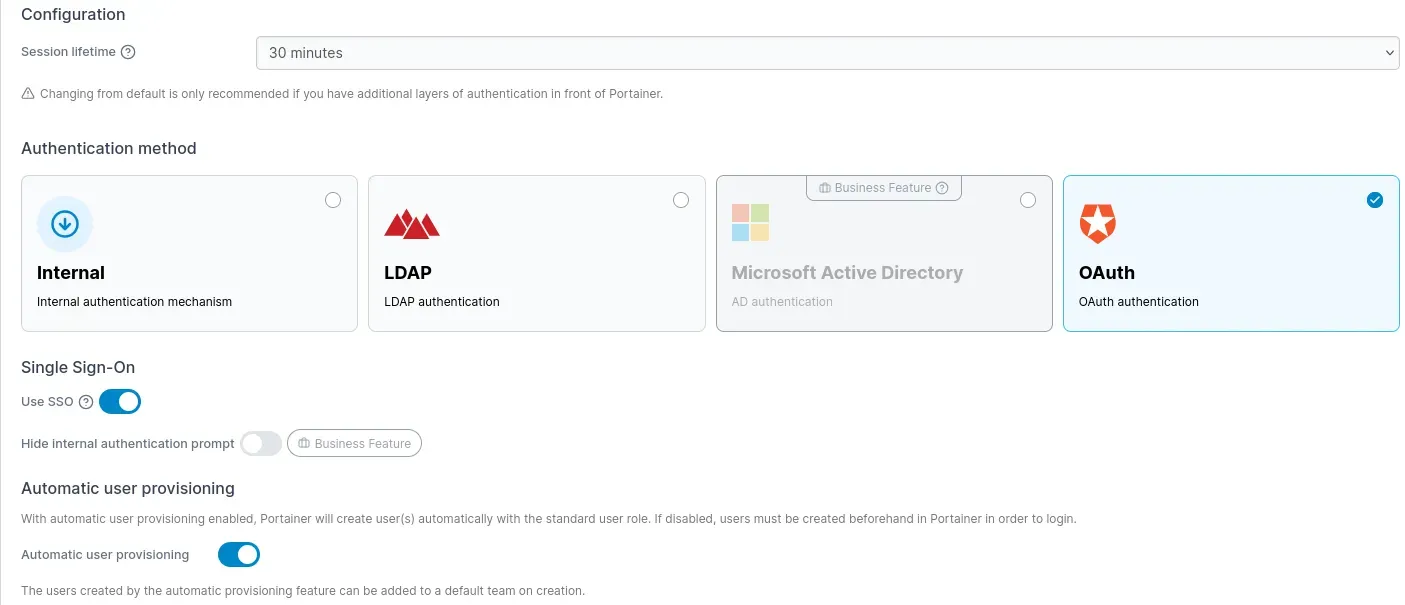This screenshot has height=605, width=1405.
Task: Click the Internal card title text
Action: pyautogui.click(x=71, y=273)
